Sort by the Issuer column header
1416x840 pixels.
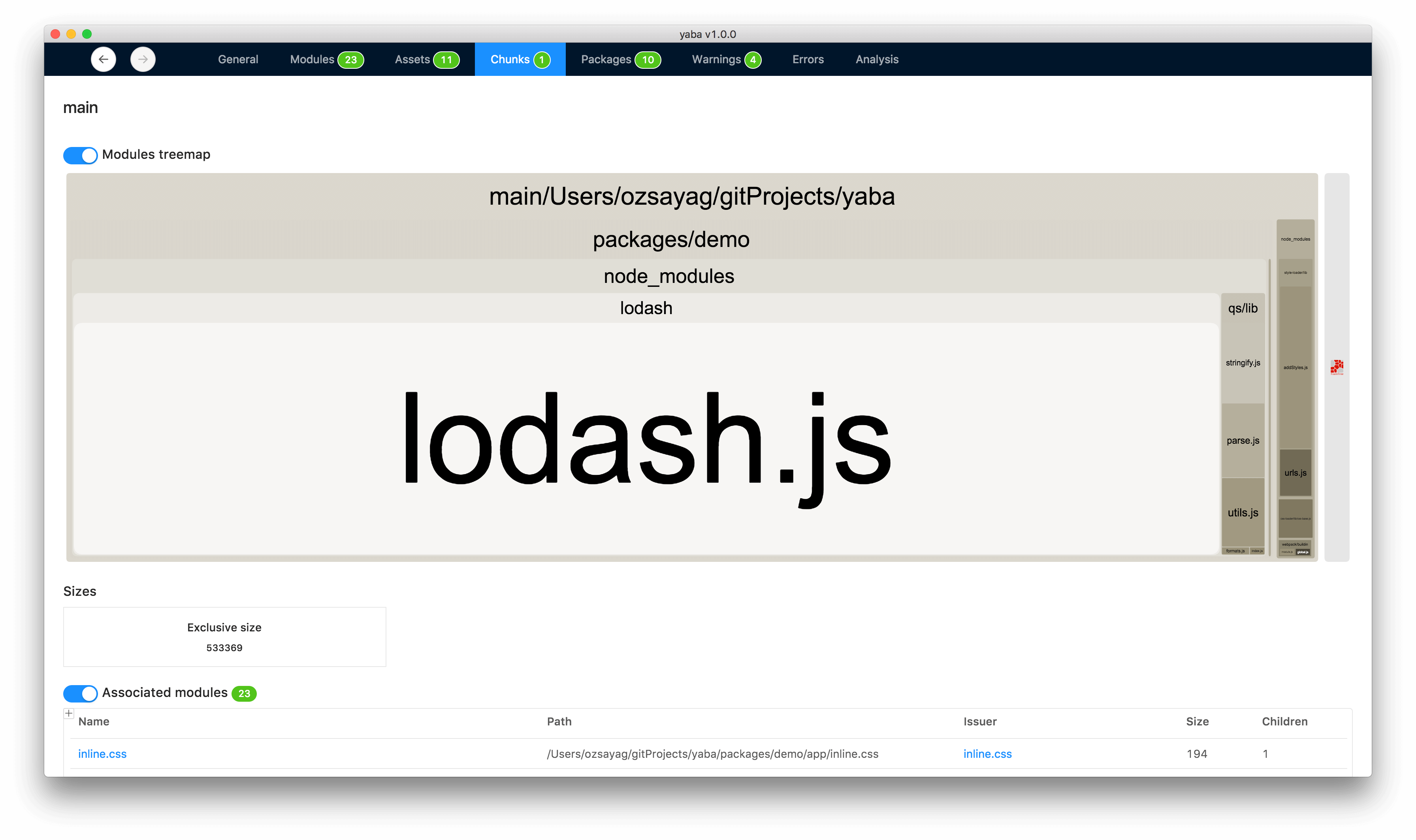click(x=980, y=722)
